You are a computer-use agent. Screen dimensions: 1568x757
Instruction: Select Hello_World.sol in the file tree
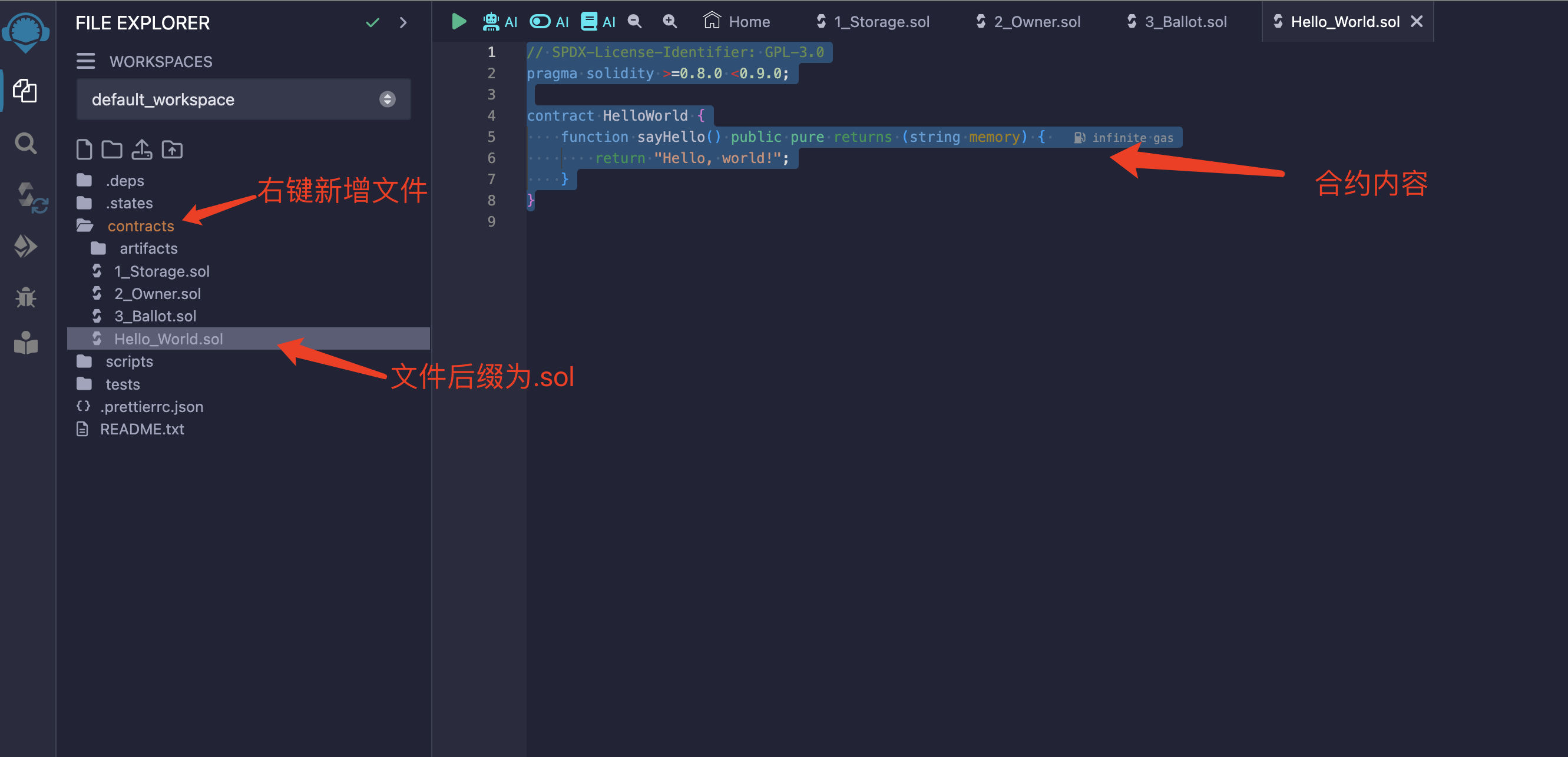(x=249, y=339)
